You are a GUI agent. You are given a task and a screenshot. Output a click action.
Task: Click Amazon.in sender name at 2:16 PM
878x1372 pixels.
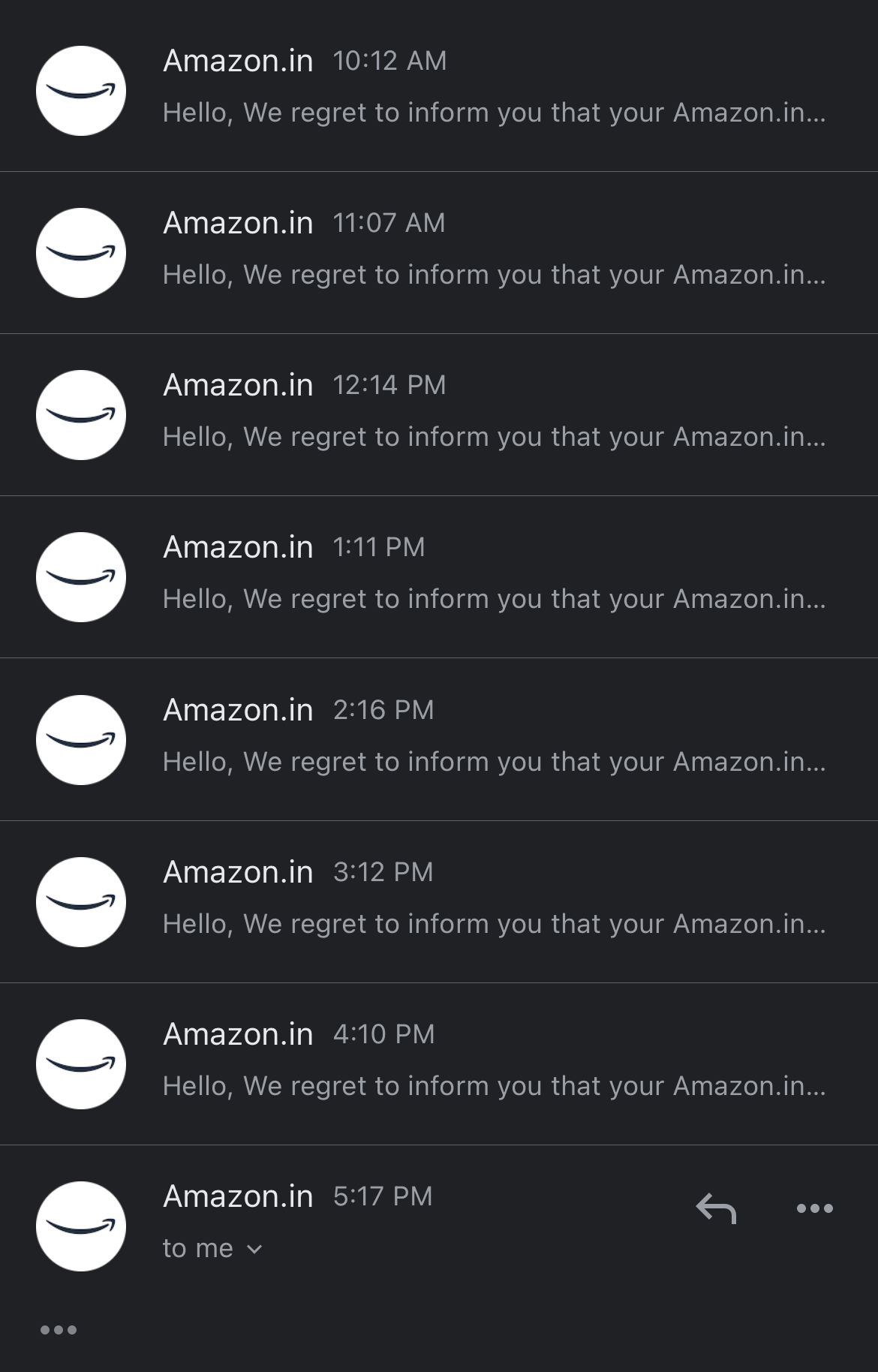(x=238, y=710)
